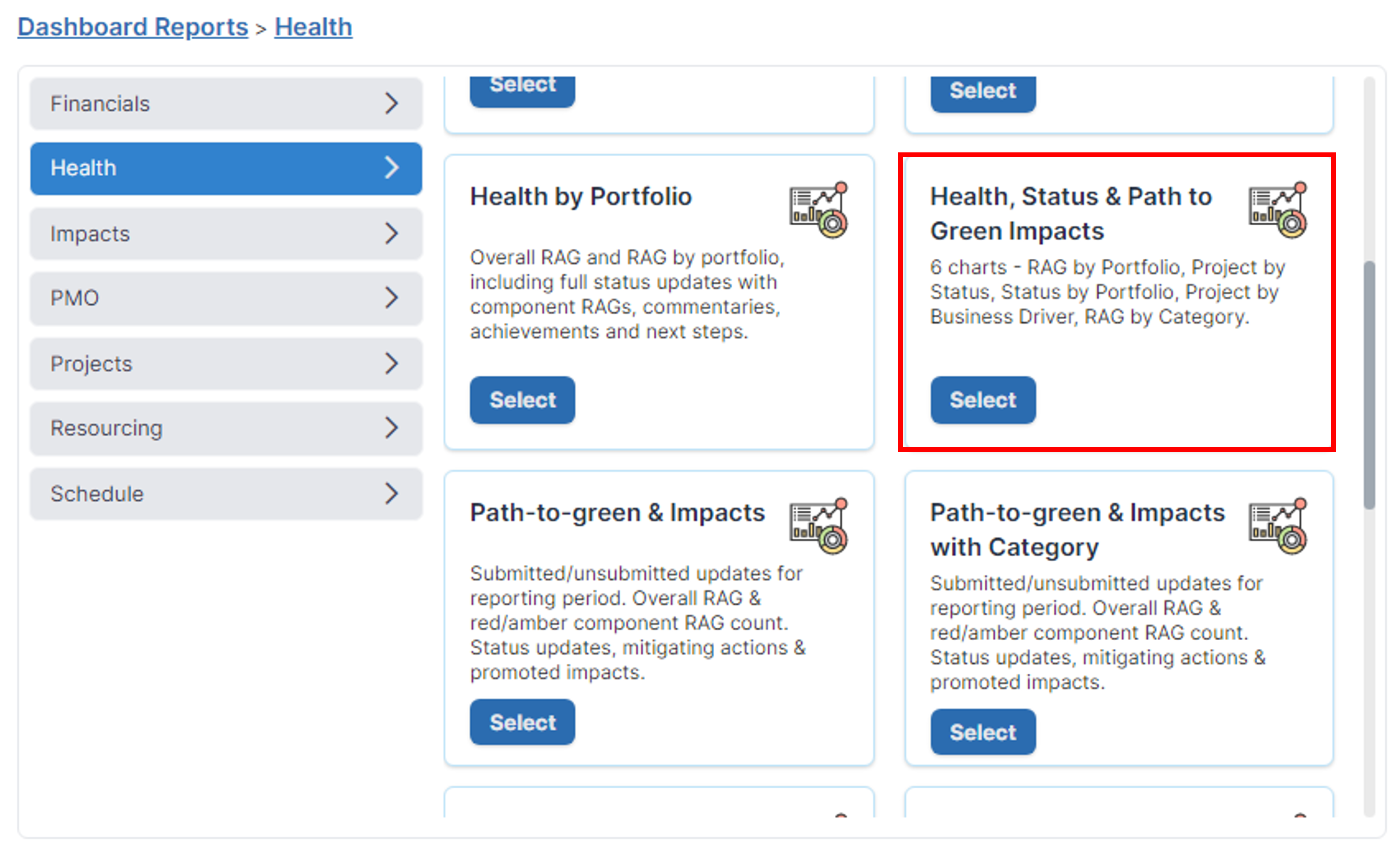Expand the Projects category chevron

[391, 363]
